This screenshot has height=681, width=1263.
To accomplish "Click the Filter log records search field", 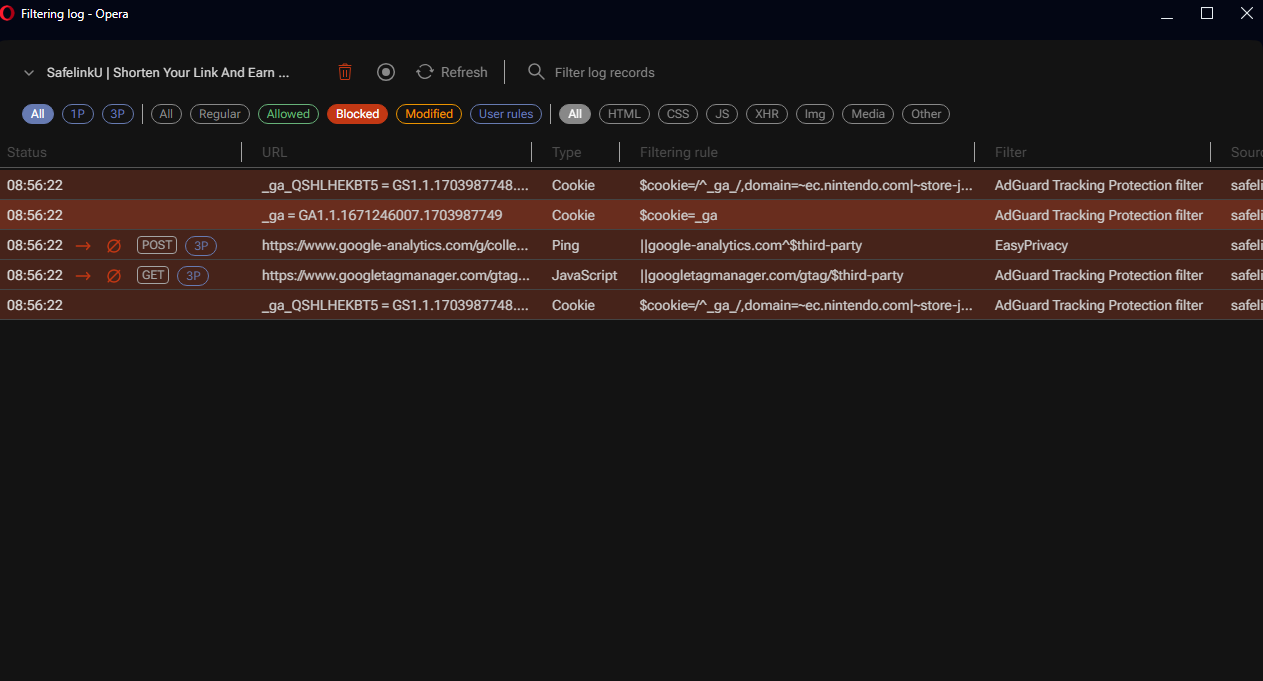I will [x=603, y=71].
